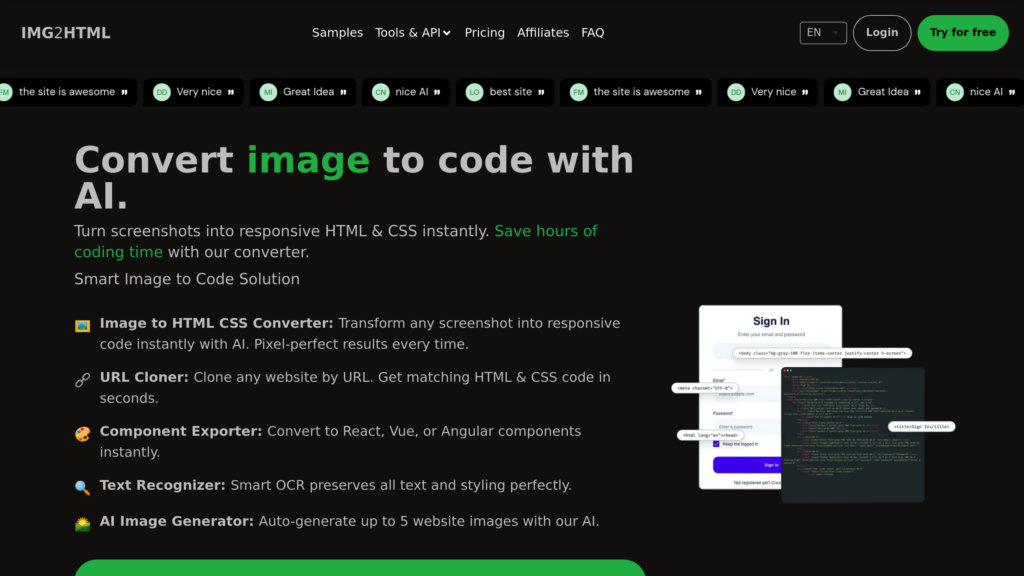Open the Samples page
Screen dimensions: 1024x576
point(337,33)
